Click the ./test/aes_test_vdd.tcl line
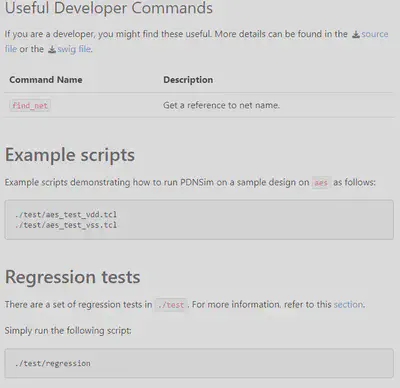The image size is (400, 388). [x=66, y=214]
